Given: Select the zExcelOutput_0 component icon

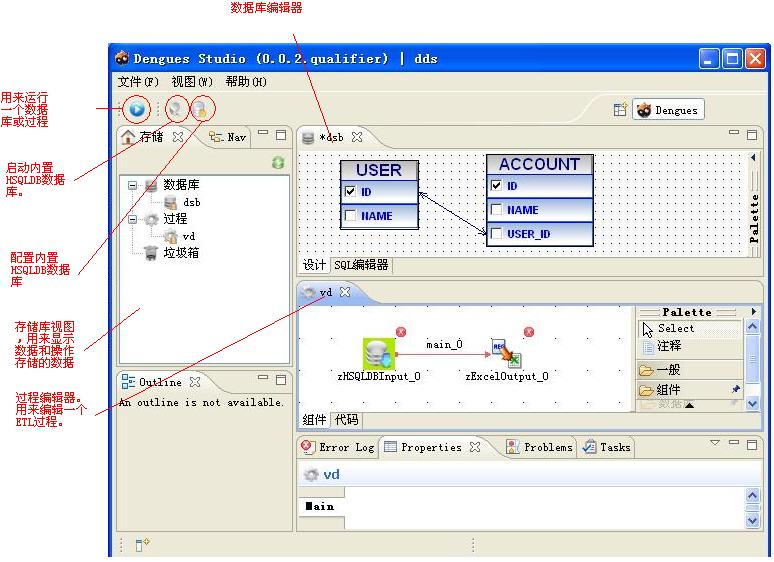Looking at the screenshot, I should pos(506,353).
